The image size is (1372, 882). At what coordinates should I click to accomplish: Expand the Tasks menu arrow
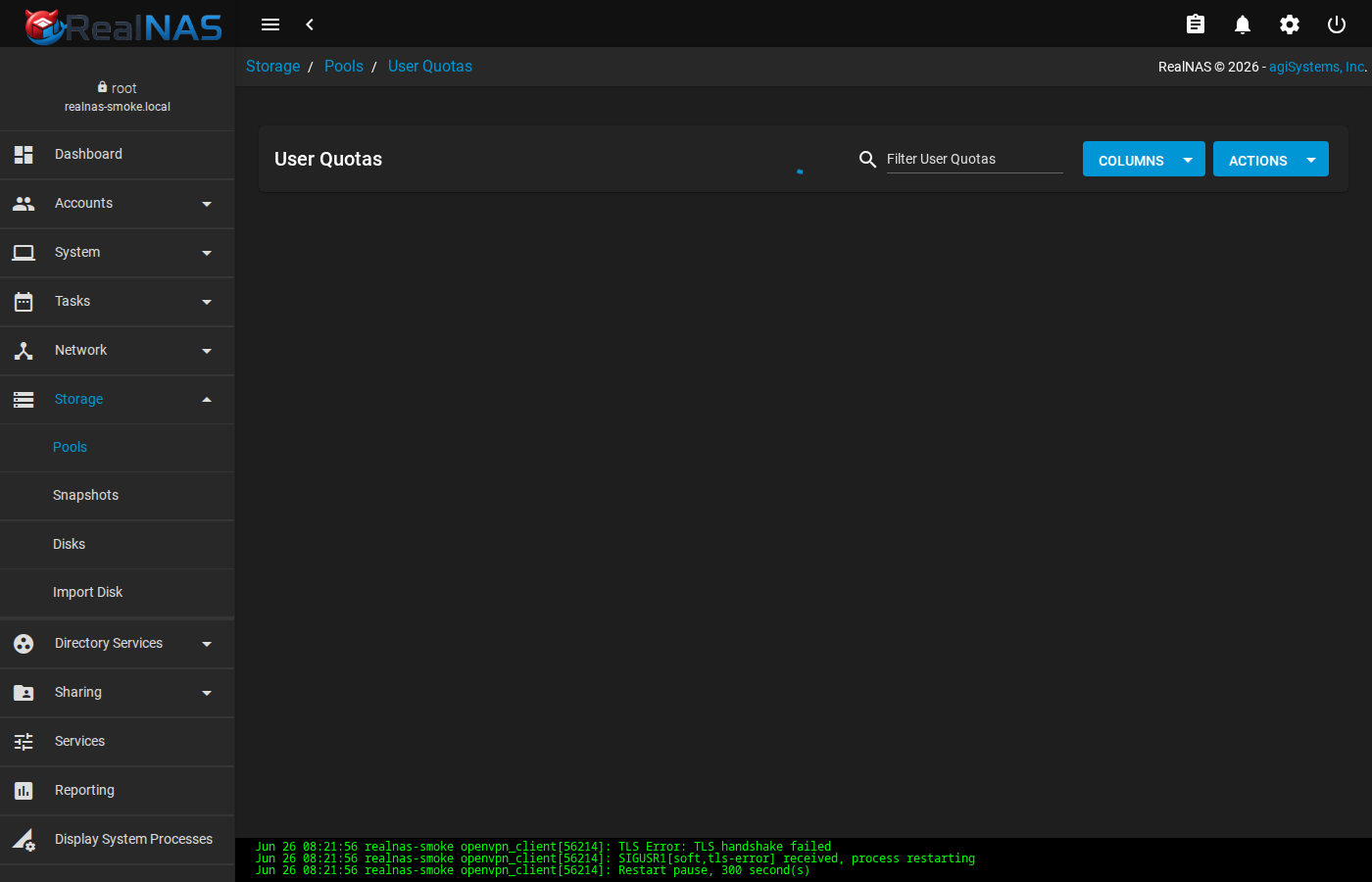[x=207, y=302]
